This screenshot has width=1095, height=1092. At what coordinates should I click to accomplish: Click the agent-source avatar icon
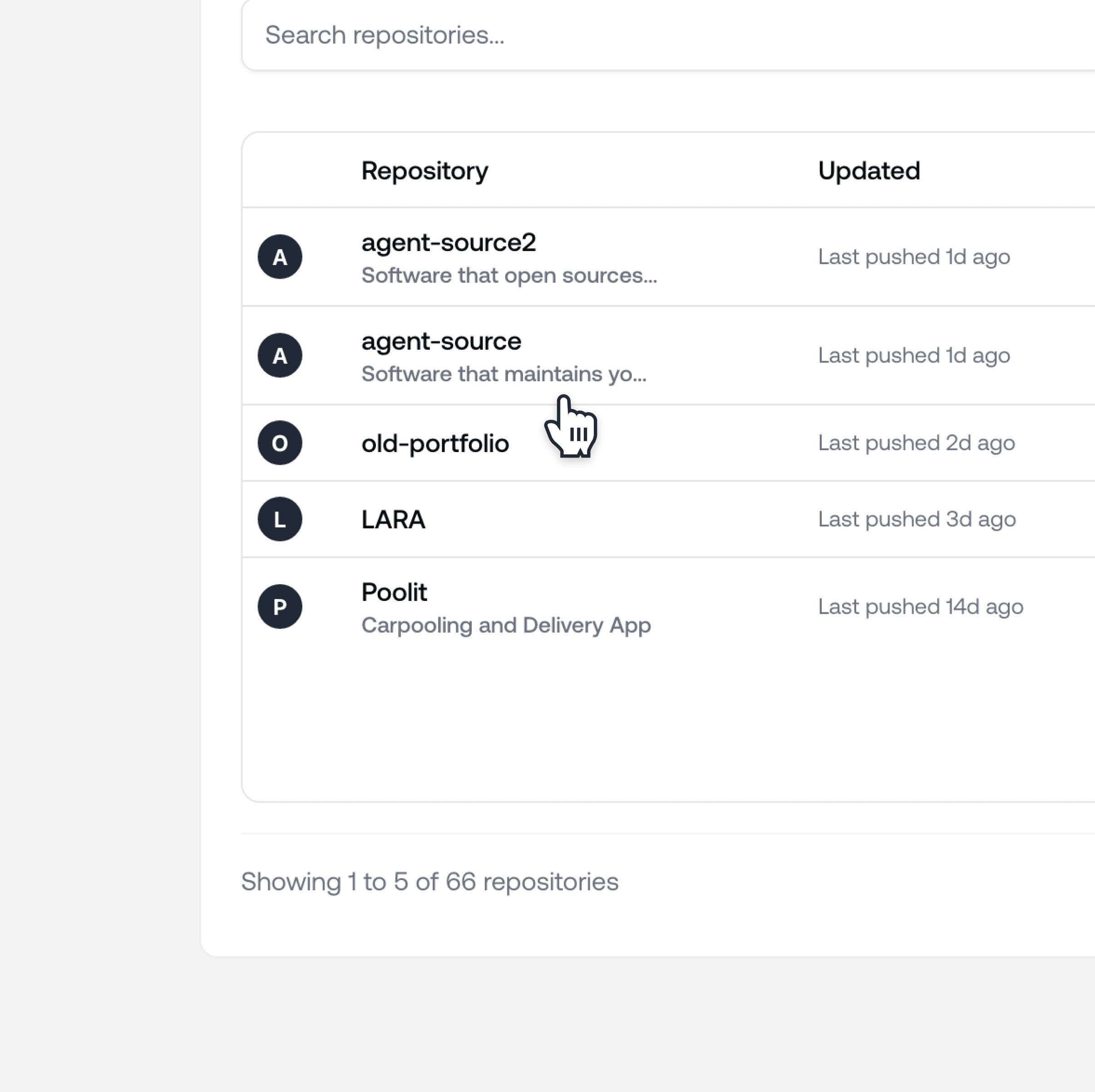coord(279,355)
